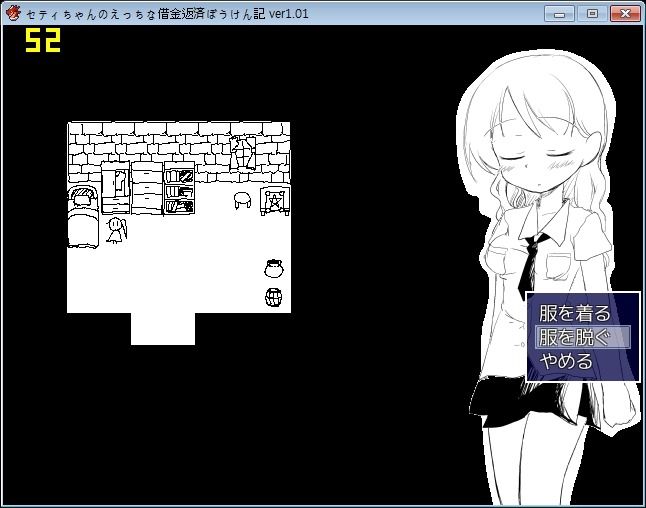Click the wooden barrel in the room
This screenshot has height=508, width=646.
point(274,297)
